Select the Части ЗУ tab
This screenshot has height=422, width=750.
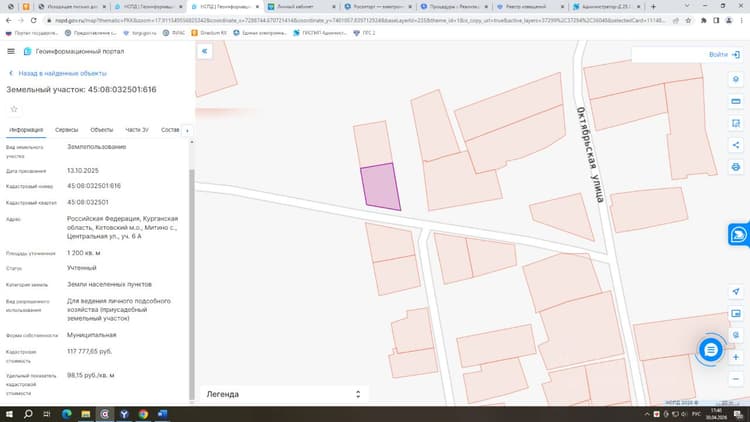tap(137, 130)
